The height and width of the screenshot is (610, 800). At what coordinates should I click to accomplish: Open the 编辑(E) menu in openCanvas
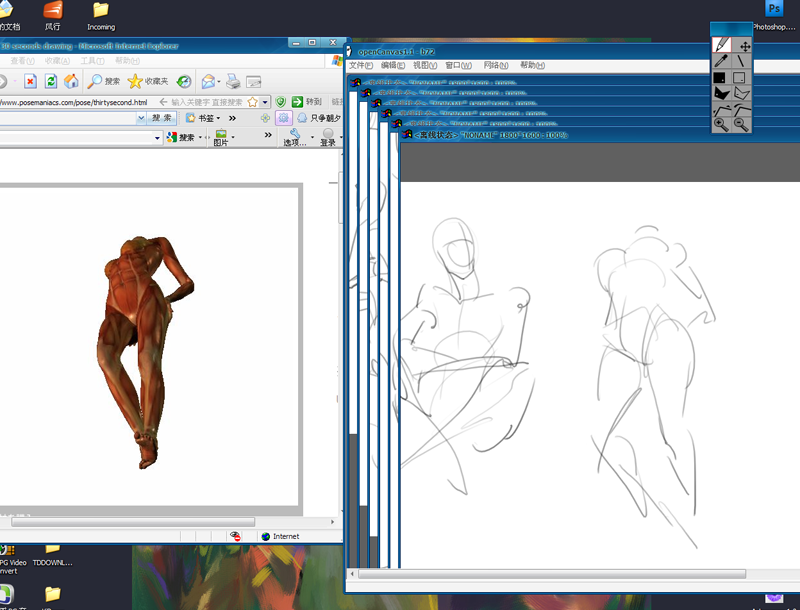393,65
